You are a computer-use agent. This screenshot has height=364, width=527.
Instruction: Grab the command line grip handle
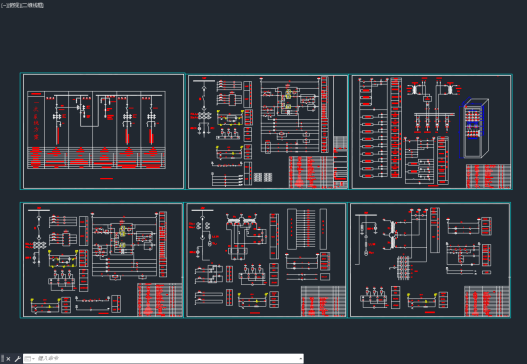[x=2, y=359]
